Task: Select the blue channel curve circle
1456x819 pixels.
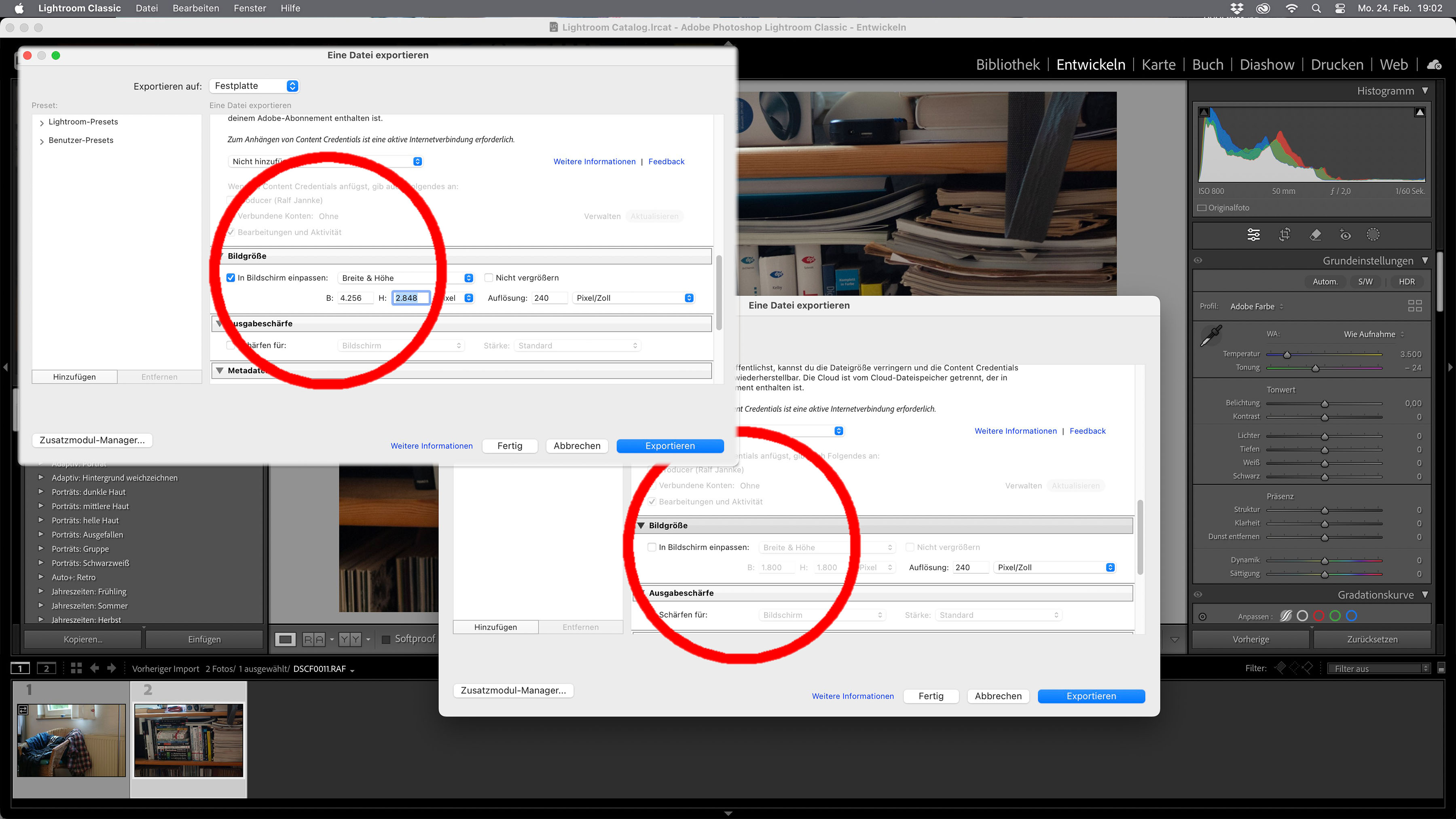Action: [1351, 616]
